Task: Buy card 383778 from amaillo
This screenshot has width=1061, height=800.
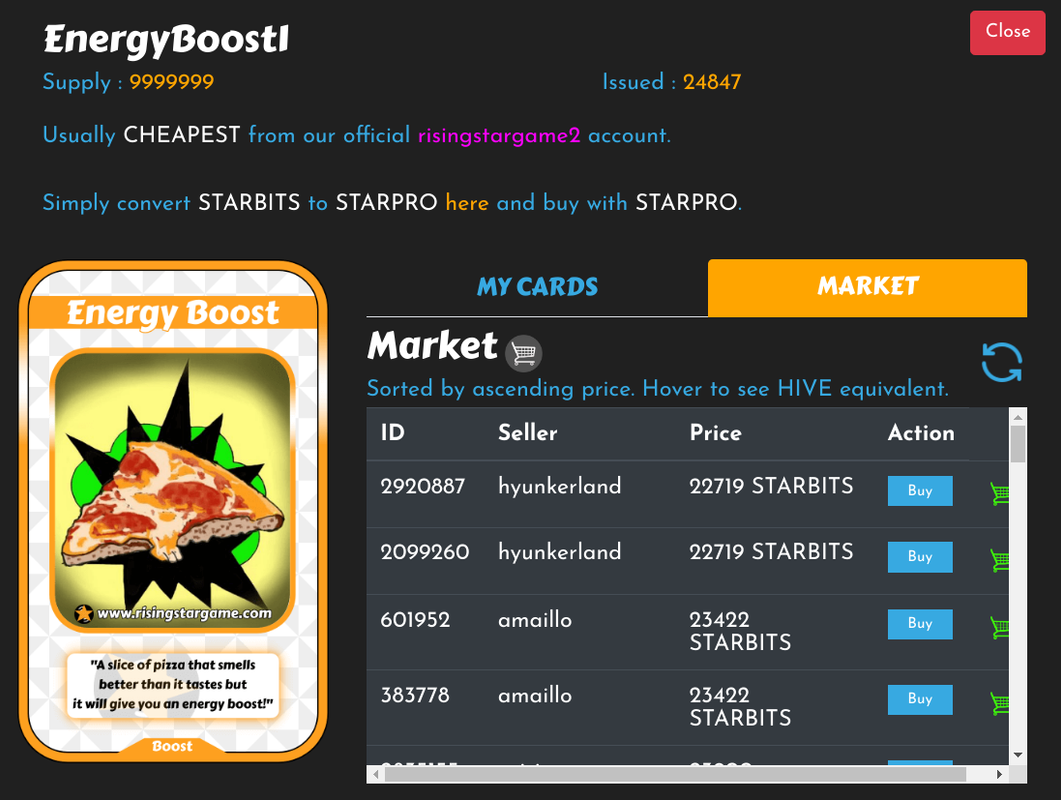Action: tap(920, 699)
